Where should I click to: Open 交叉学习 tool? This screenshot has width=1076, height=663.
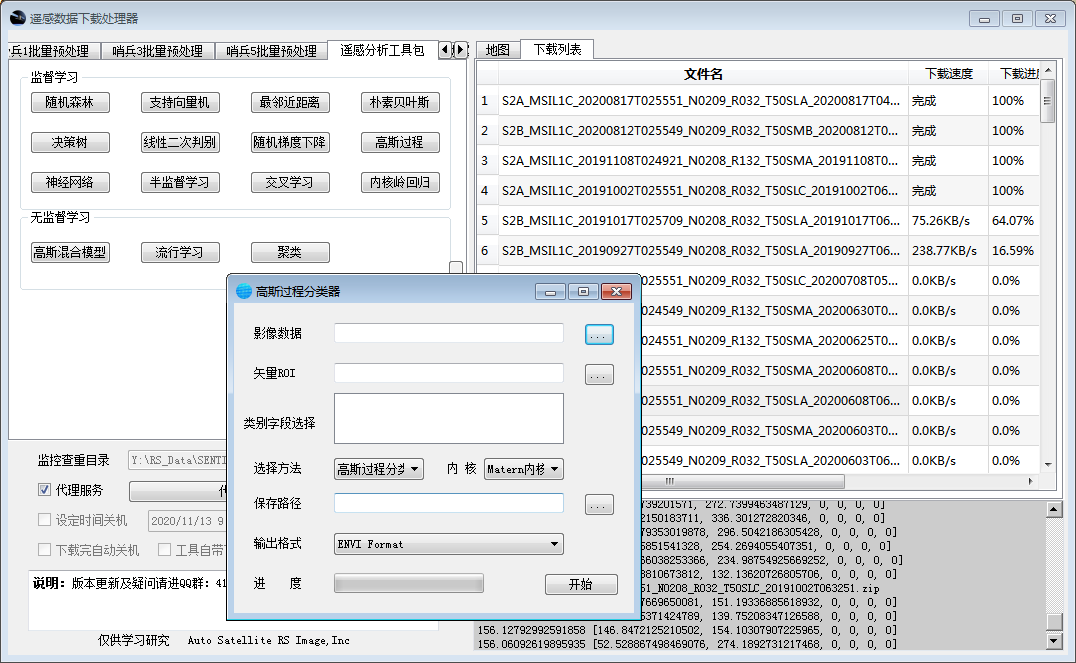(x=290, y=182)
